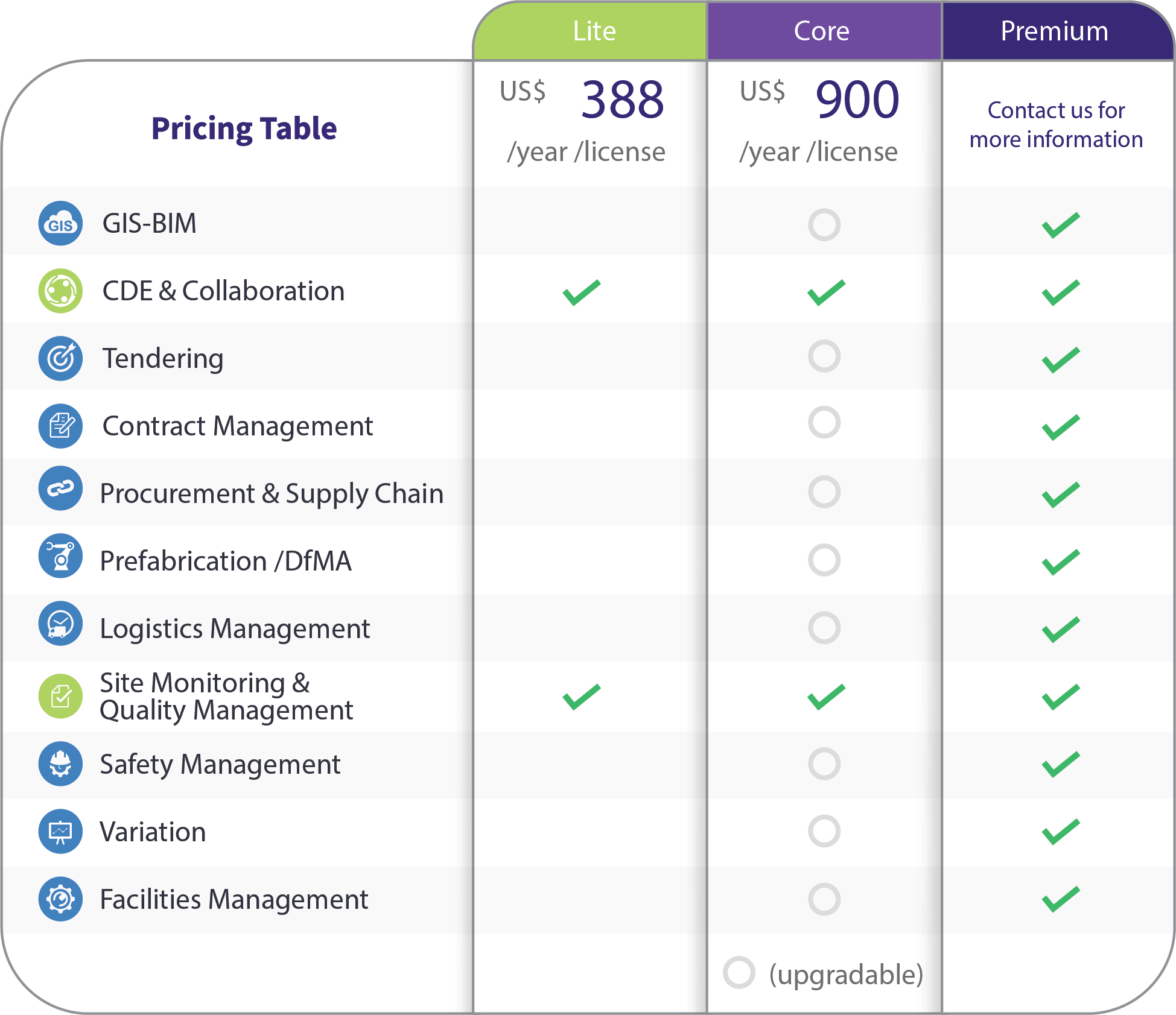This screenshot has height=1015, width=1176.
Task: Select the Core upgradable circle for Tendering
Action: 824,356
